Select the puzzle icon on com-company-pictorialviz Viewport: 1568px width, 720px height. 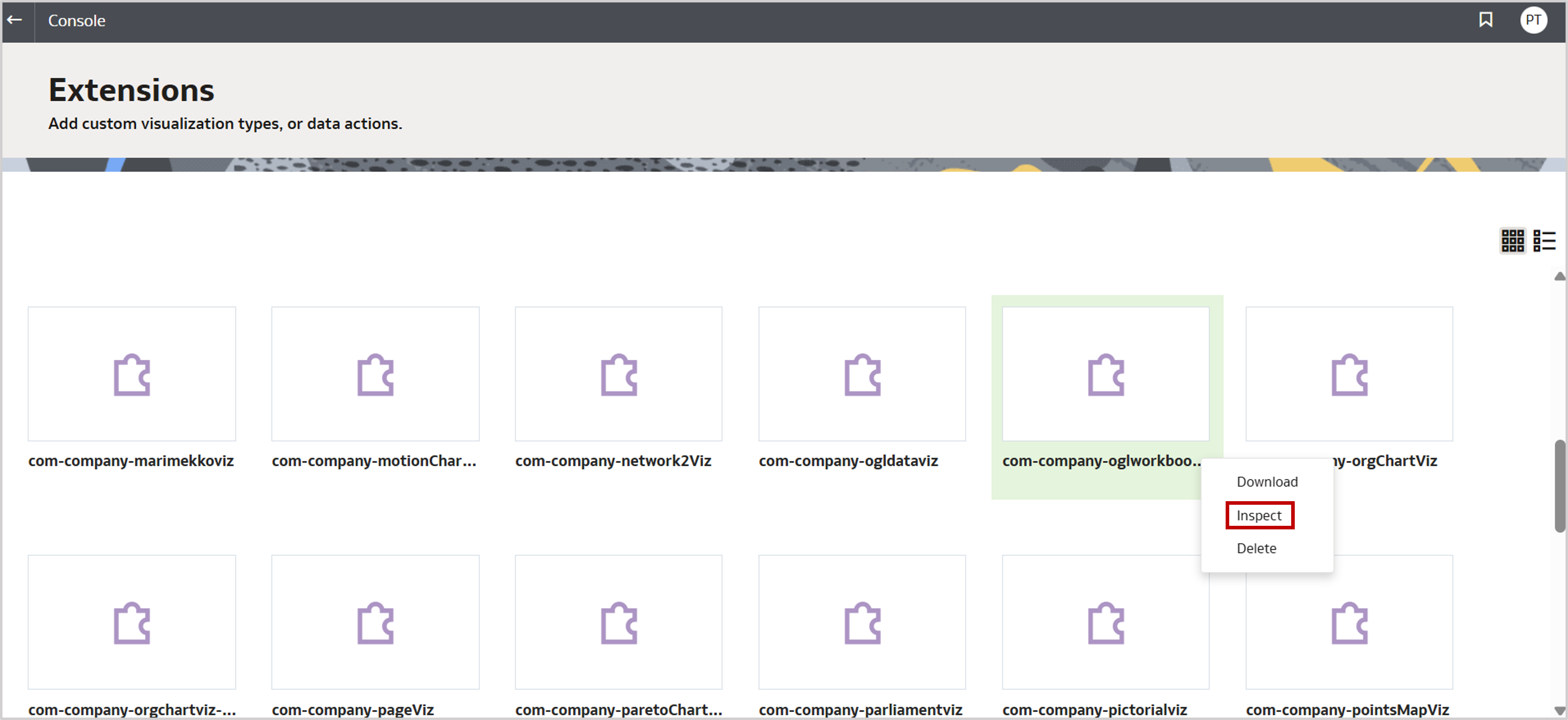[x=1105, y=622]
